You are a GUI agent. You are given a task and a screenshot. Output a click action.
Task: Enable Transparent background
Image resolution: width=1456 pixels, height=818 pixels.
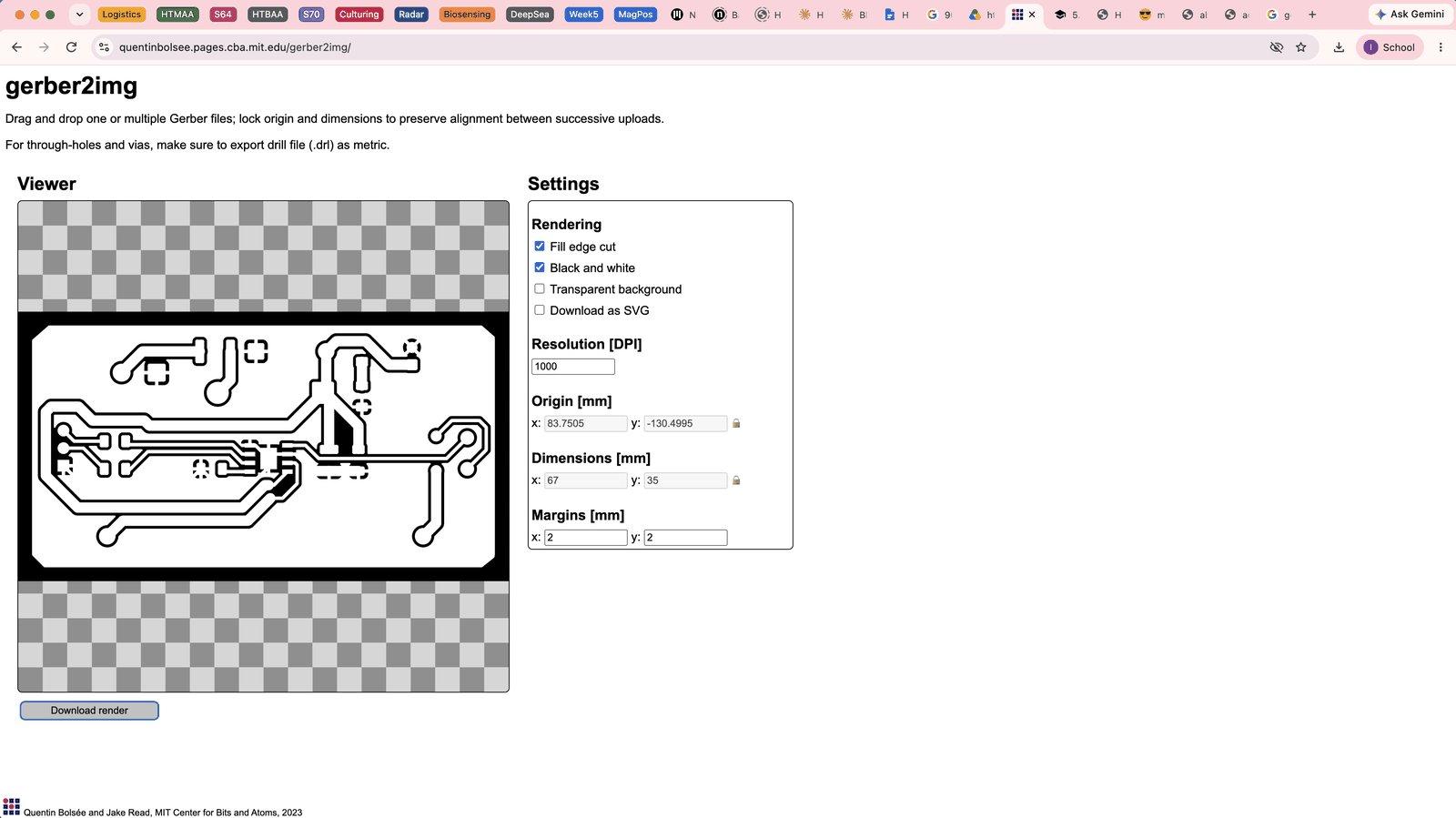coord(540,288)
